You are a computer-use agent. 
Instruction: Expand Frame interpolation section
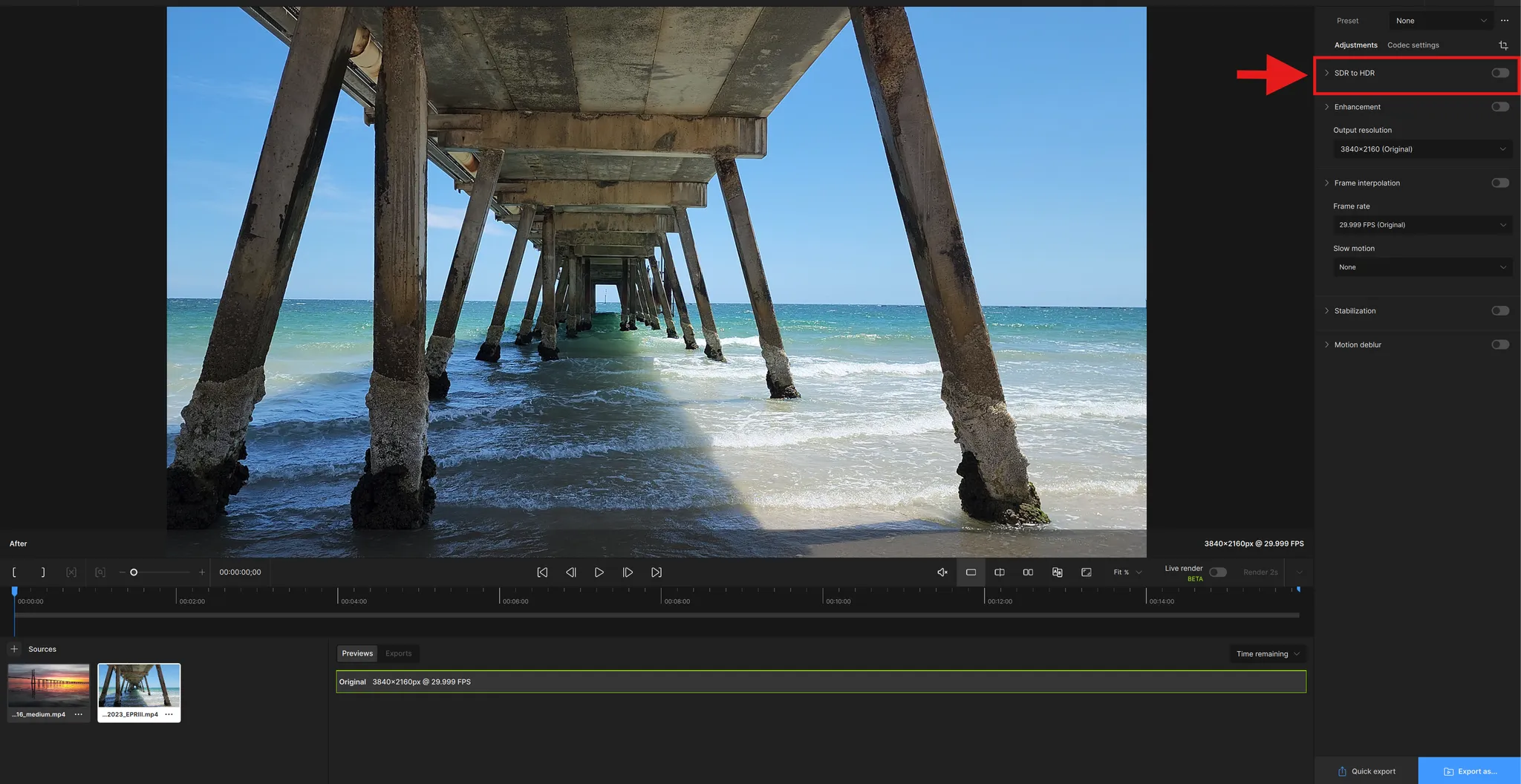point(1327,183)
